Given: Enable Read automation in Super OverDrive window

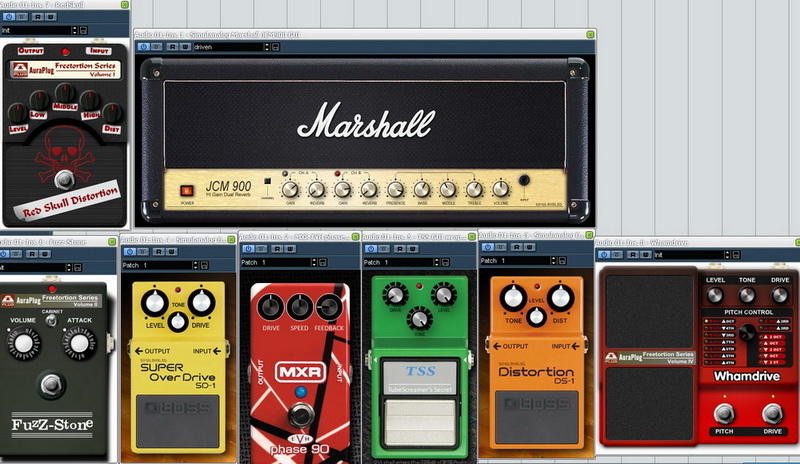Looking at the screenshot, I should pos(159,252).
